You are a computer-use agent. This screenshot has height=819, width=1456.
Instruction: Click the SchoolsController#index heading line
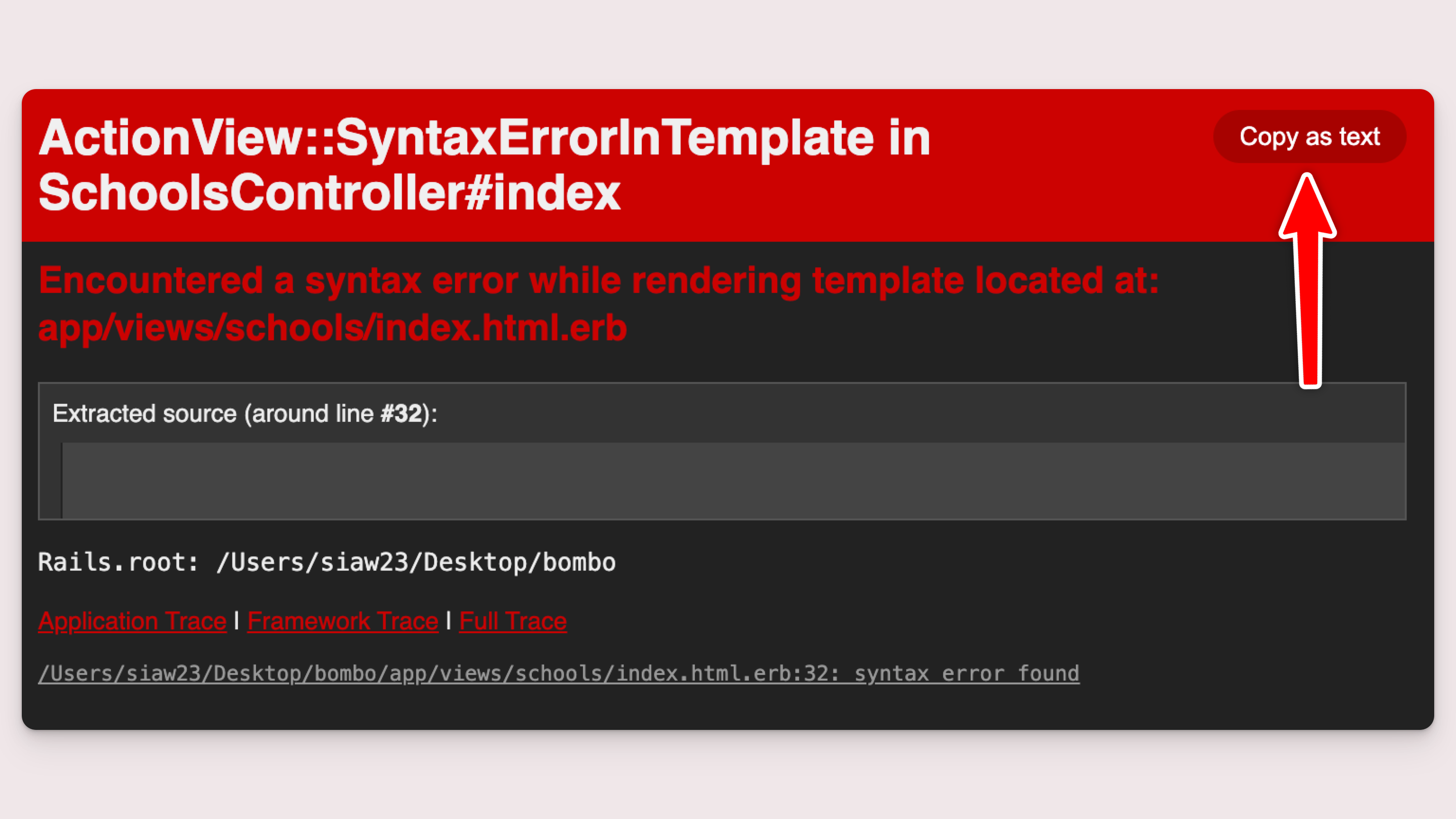pos(329,193)
